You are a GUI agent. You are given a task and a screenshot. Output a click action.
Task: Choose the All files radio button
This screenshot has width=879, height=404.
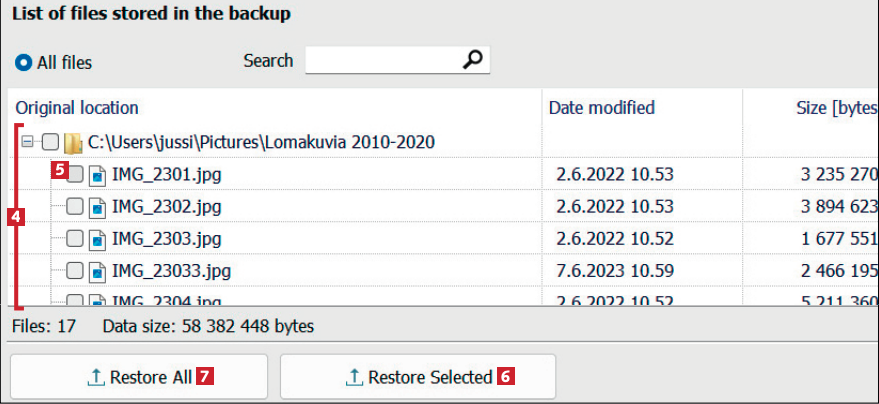24,63
